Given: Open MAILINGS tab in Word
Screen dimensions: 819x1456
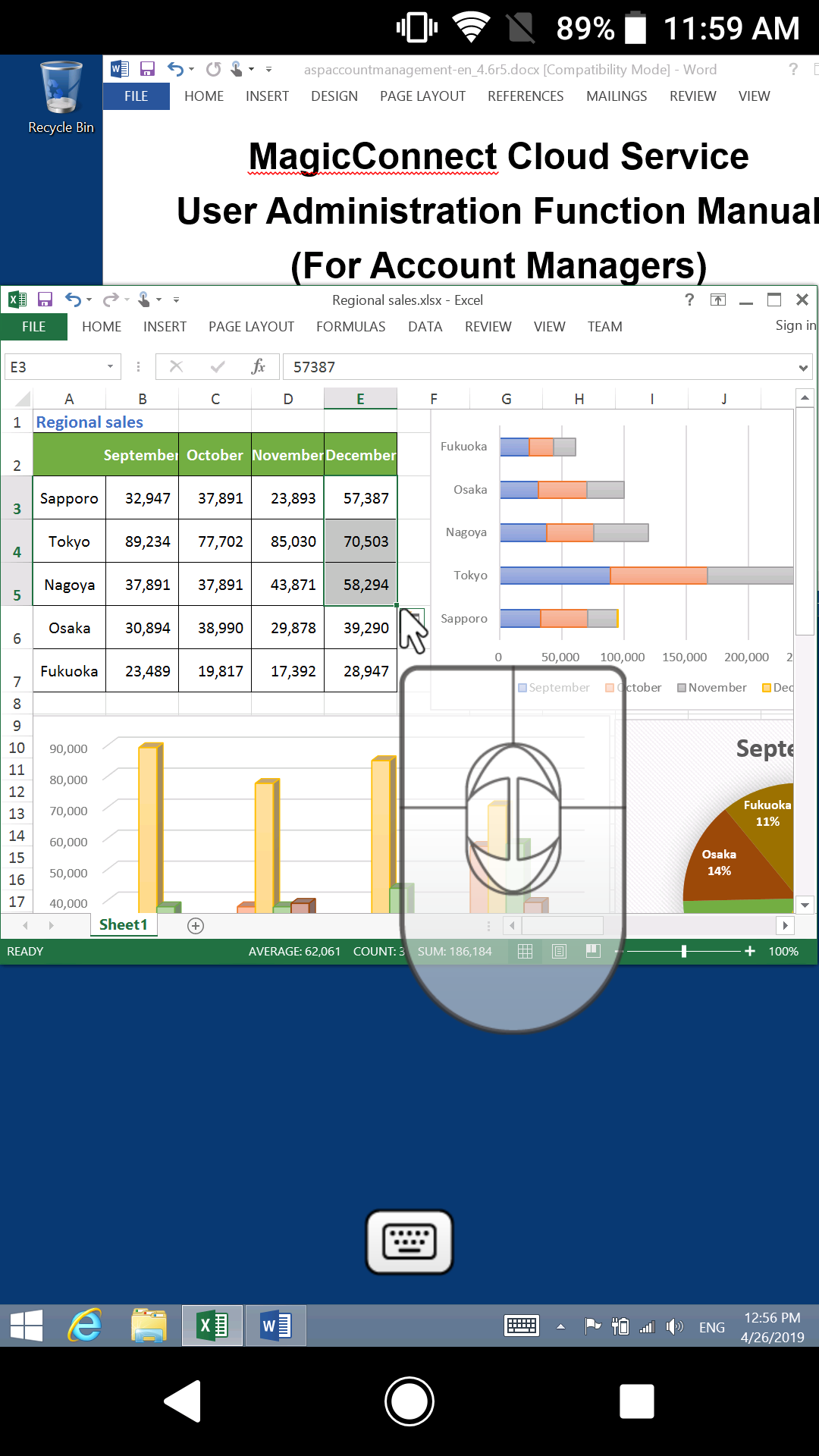Looking at the screenshot, I should tap(617, 96).
